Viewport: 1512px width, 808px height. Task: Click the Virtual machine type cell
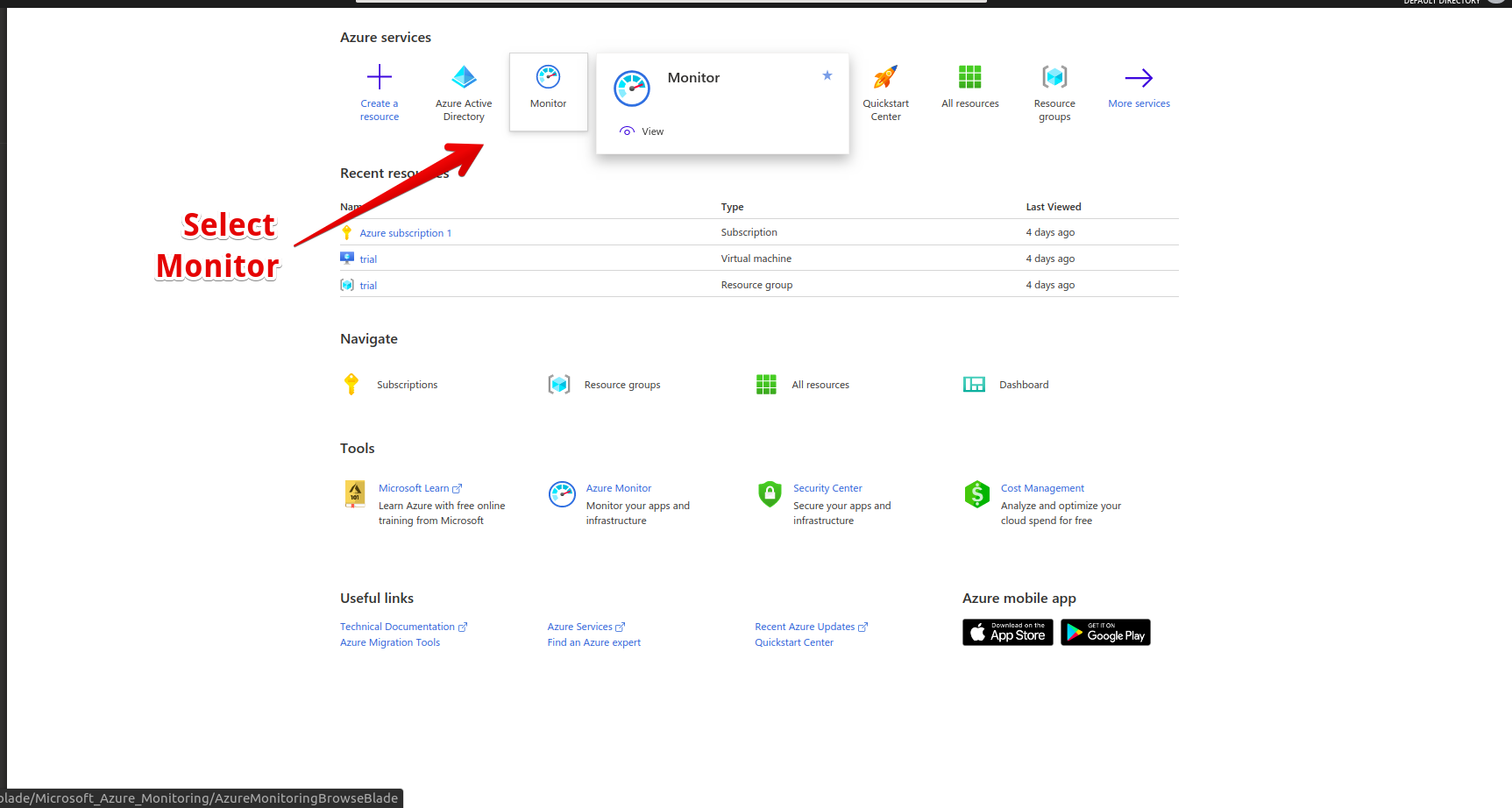click(x=756, y=259)
